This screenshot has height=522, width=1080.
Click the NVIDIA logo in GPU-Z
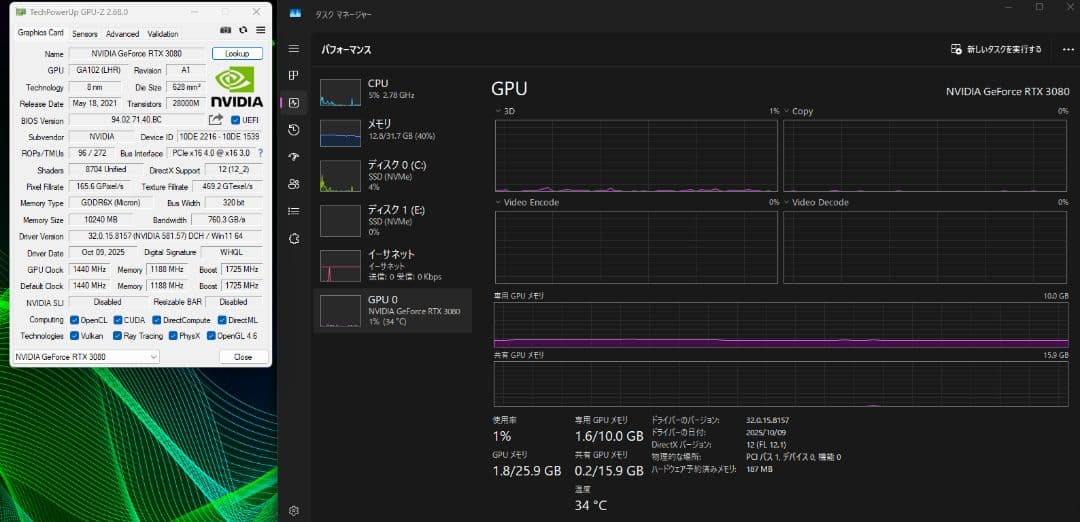pos(236,87)
